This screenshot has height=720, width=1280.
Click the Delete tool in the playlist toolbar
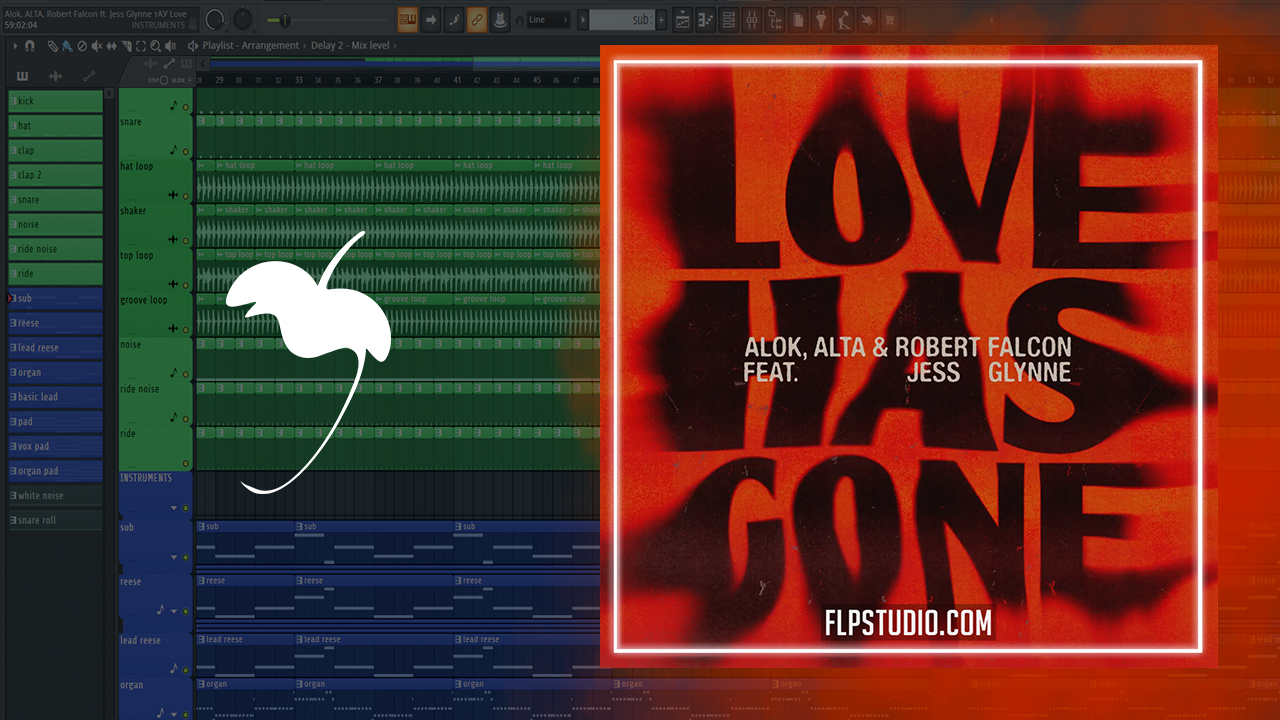click(81, 46)
